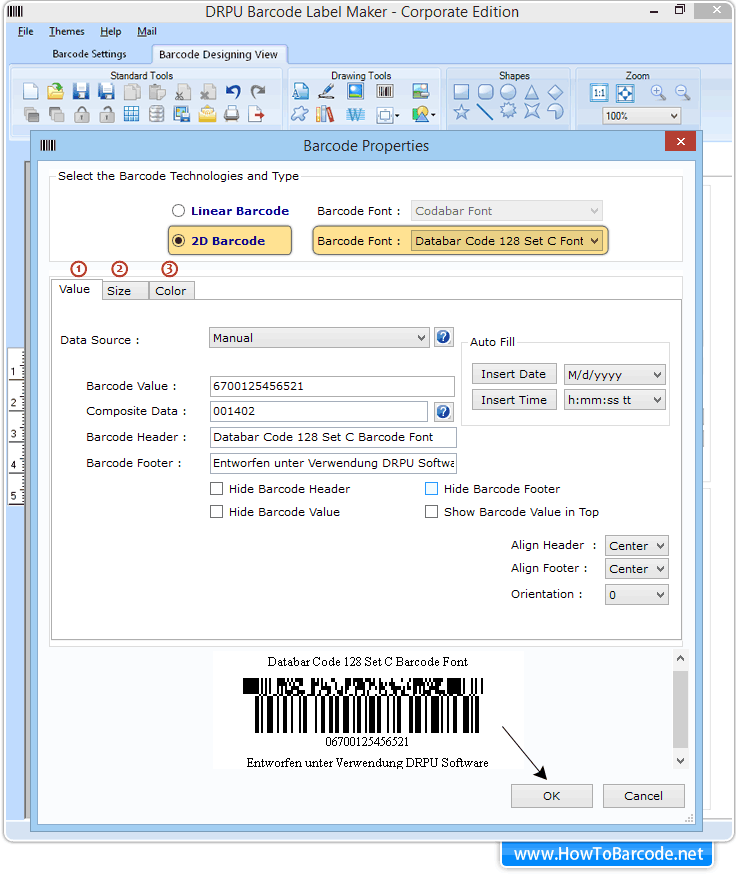Click into the Barcode Value field
The width and height of the screenshot is (736, 874).
coord(333,386)
